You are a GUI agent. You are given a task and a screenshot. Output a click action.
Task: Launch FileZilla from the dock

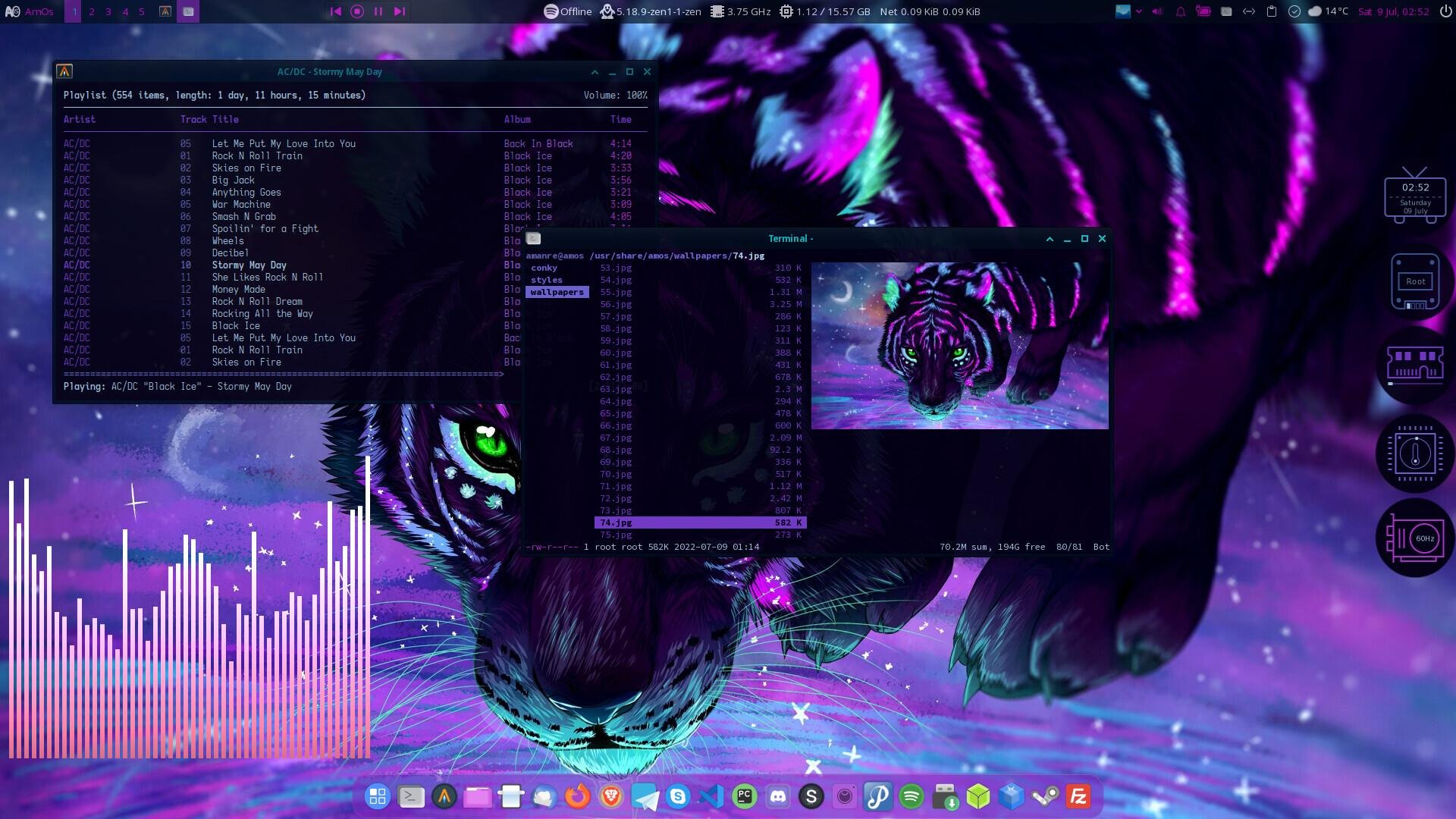(x=1078, y=796)
